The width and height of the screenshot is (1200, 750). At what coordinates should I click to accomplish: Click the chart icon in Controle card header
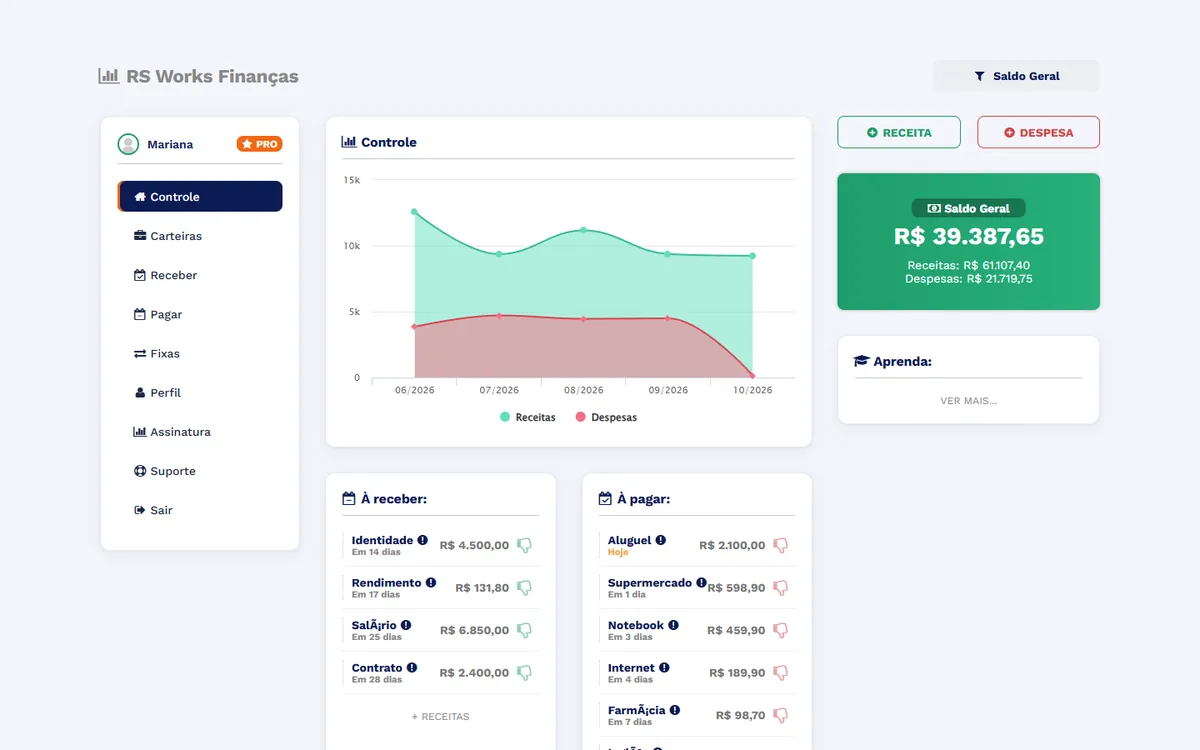349,142
